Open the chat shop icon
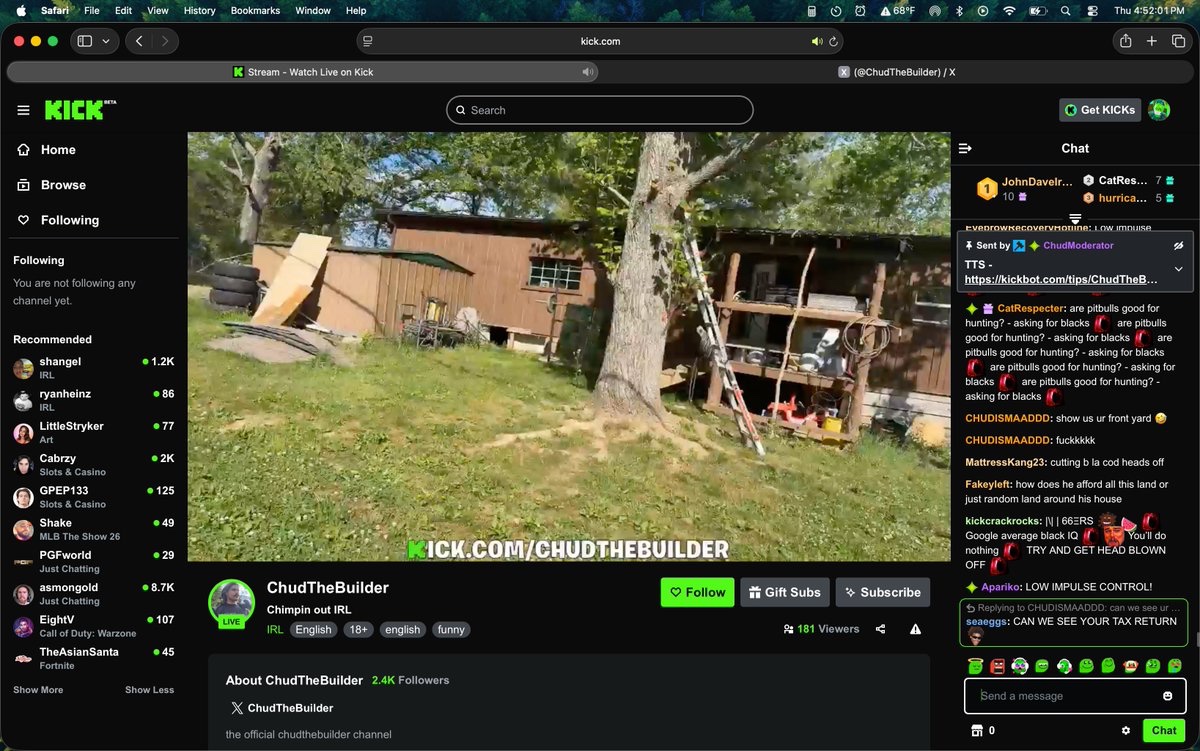 tap(977, 730)
